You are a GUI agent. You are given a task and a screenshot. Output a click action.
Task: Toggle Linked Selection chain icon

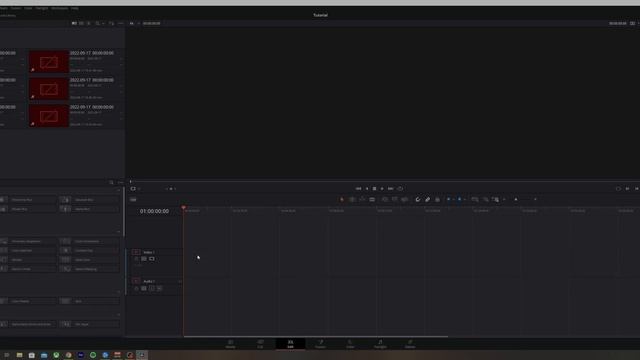pyautogui.click(x=427, y=200)
